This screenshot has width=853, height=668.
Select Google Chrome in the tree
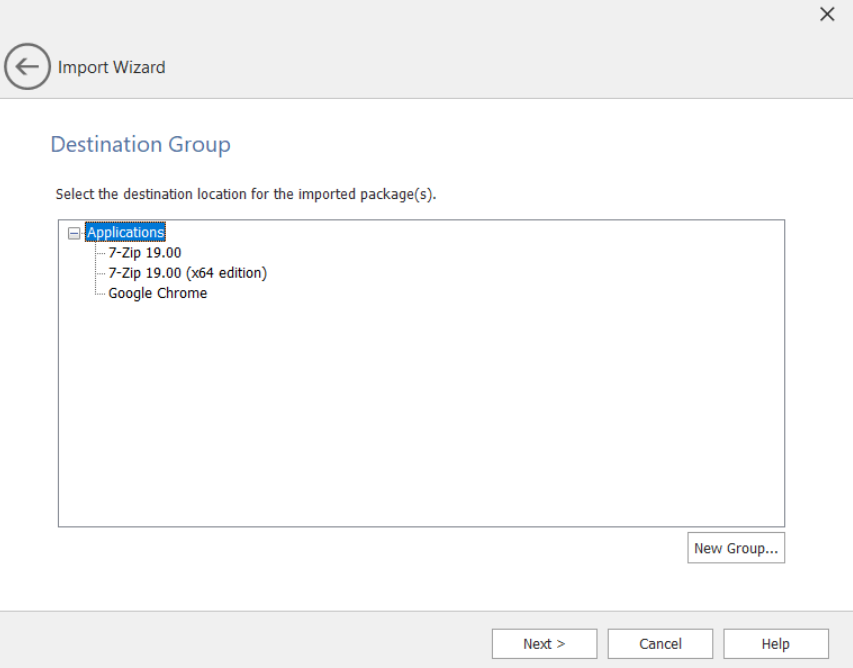157,293
